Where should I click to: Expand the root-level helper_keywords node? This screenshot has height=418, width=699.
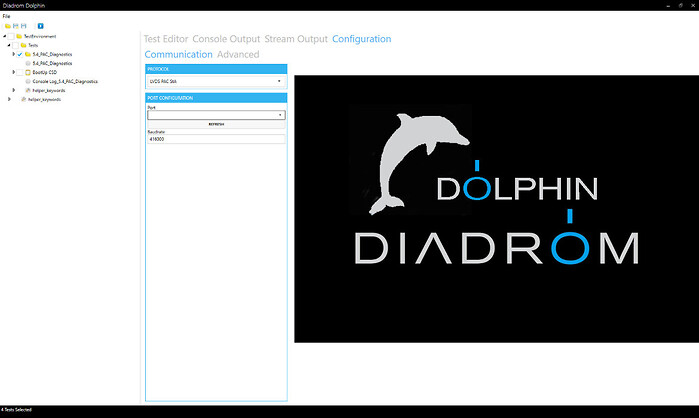pyautogui.click(x=9, y=99)
